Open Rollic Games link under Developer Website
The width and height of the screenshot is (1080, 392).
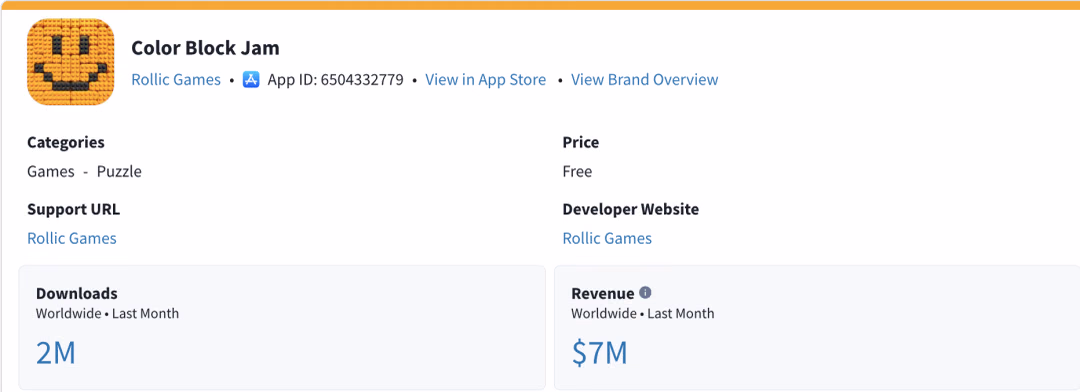tap(607, 238)
